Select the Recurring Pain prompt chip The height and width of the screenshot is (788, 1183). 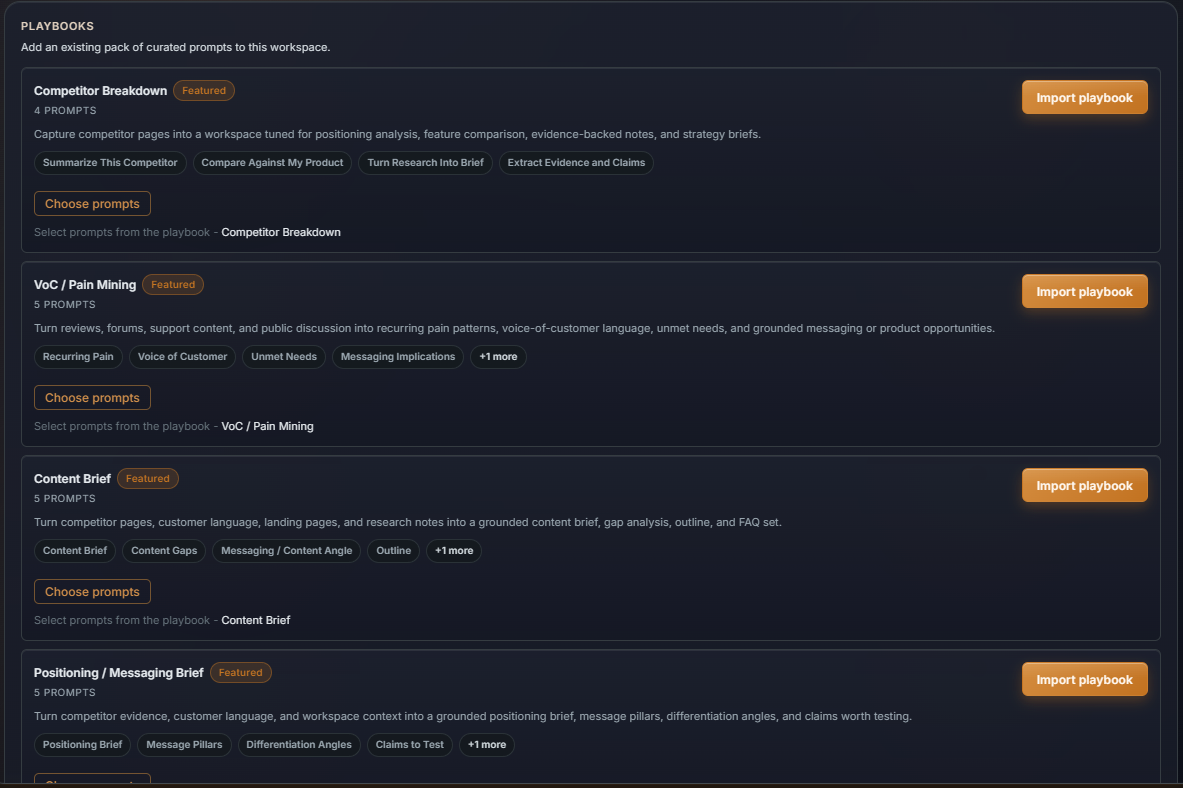[78, 356]
